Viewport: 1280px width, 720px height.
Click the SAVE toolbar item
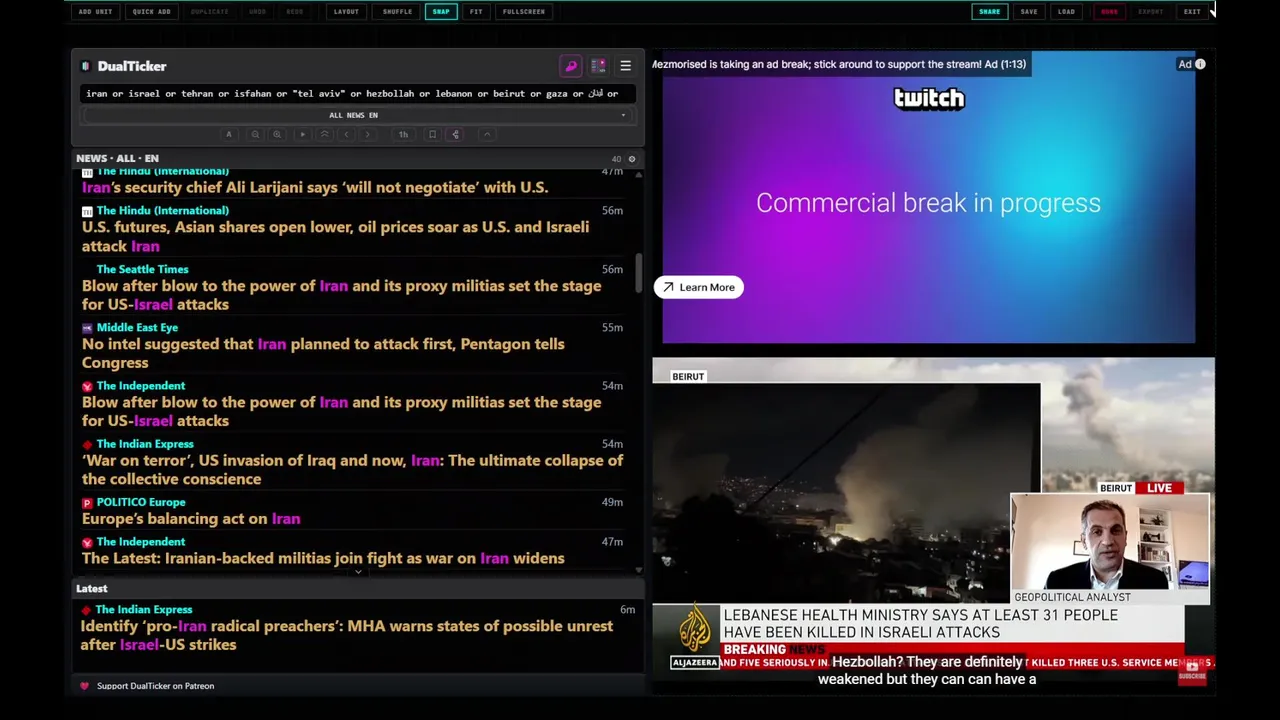click(x=1029, y=12)
